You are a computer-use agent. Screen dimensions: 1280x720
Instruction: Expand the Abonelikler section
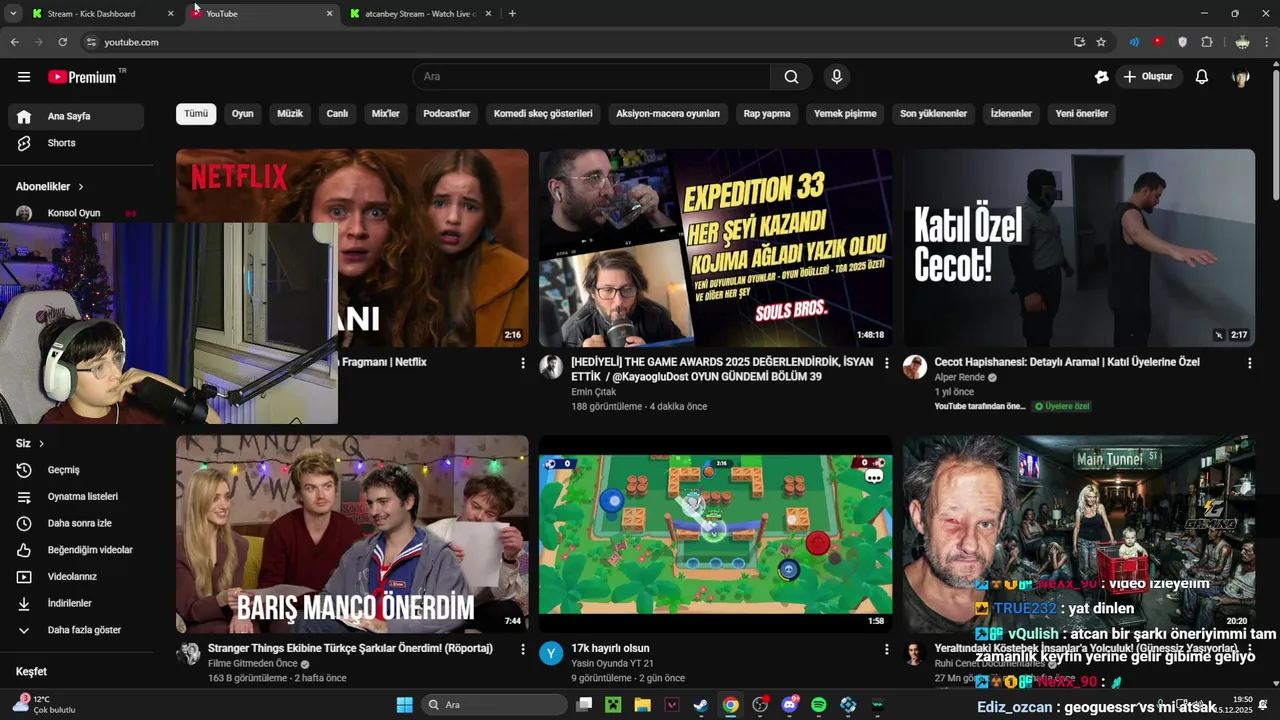[x=50, y=187]
